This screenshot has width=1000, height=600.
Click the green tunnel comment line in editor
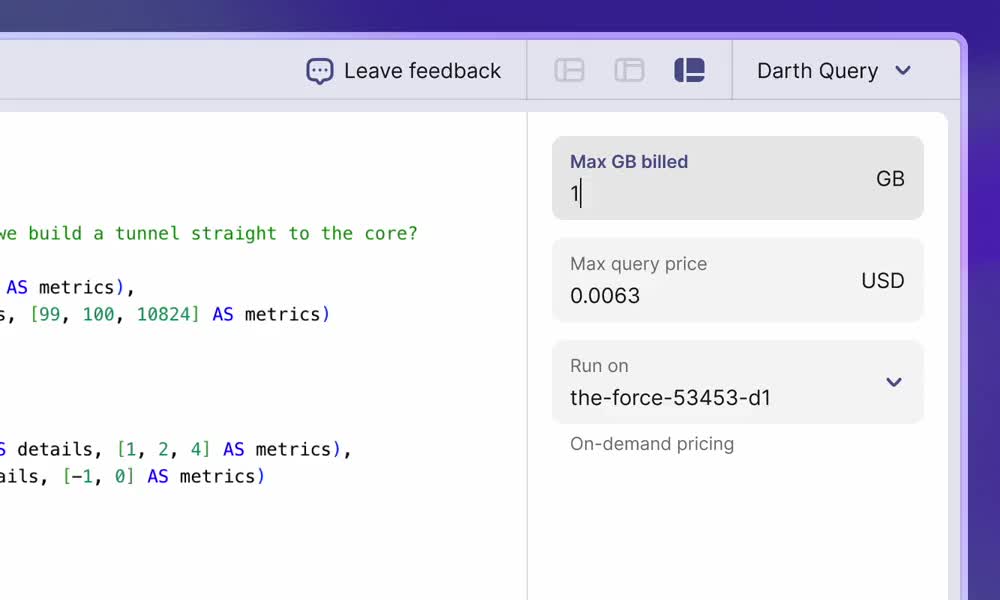click(x=208, y=233)
